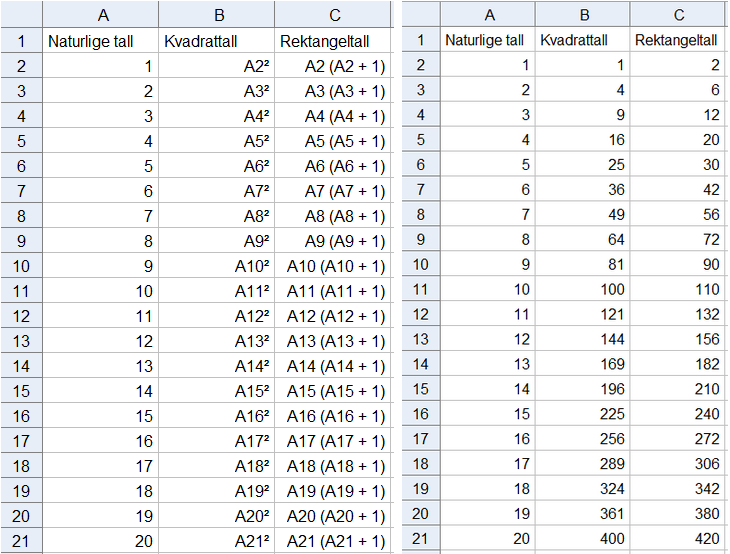Image resolution: width=730 pixels, height=554 pixels.
Task: Select the cell showing value 400
Action: (x=583, y=540)
